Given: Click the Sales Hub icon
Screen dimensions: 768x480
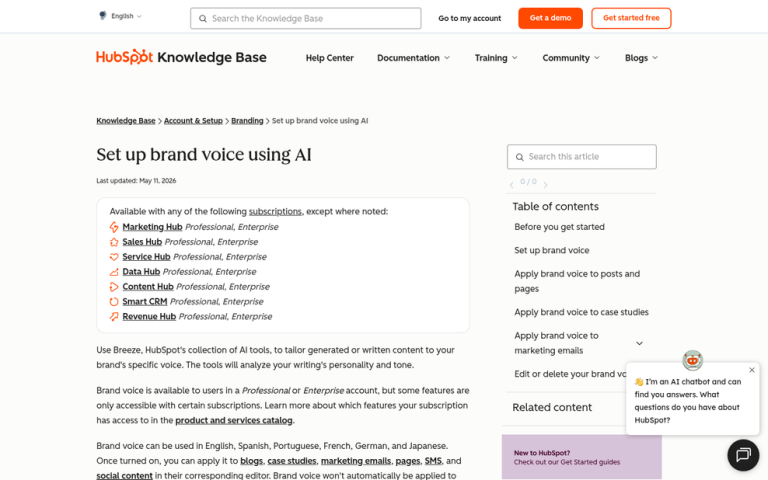Looking at the screenshot, I should click(x=114, y=242).
